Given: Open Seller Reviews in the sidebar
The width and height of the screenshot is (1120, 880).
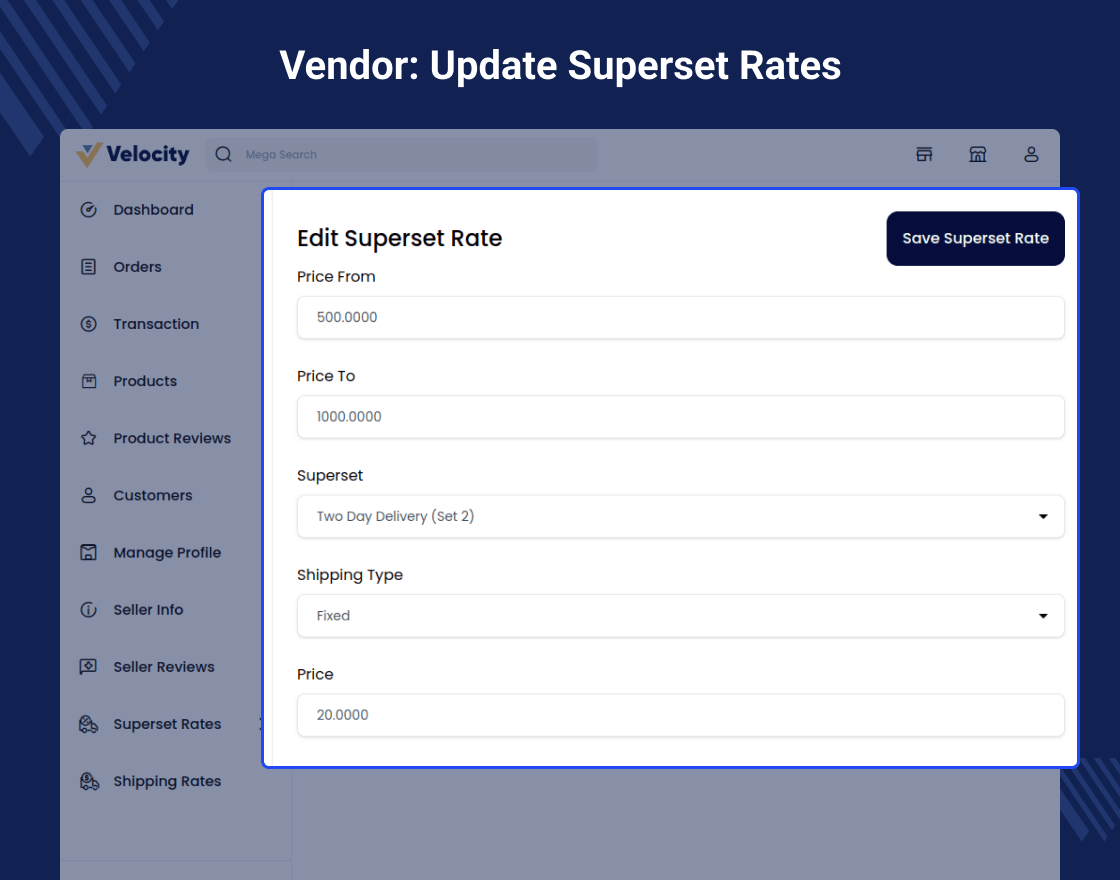Looking at the screenshot, I should click(164, 667).
